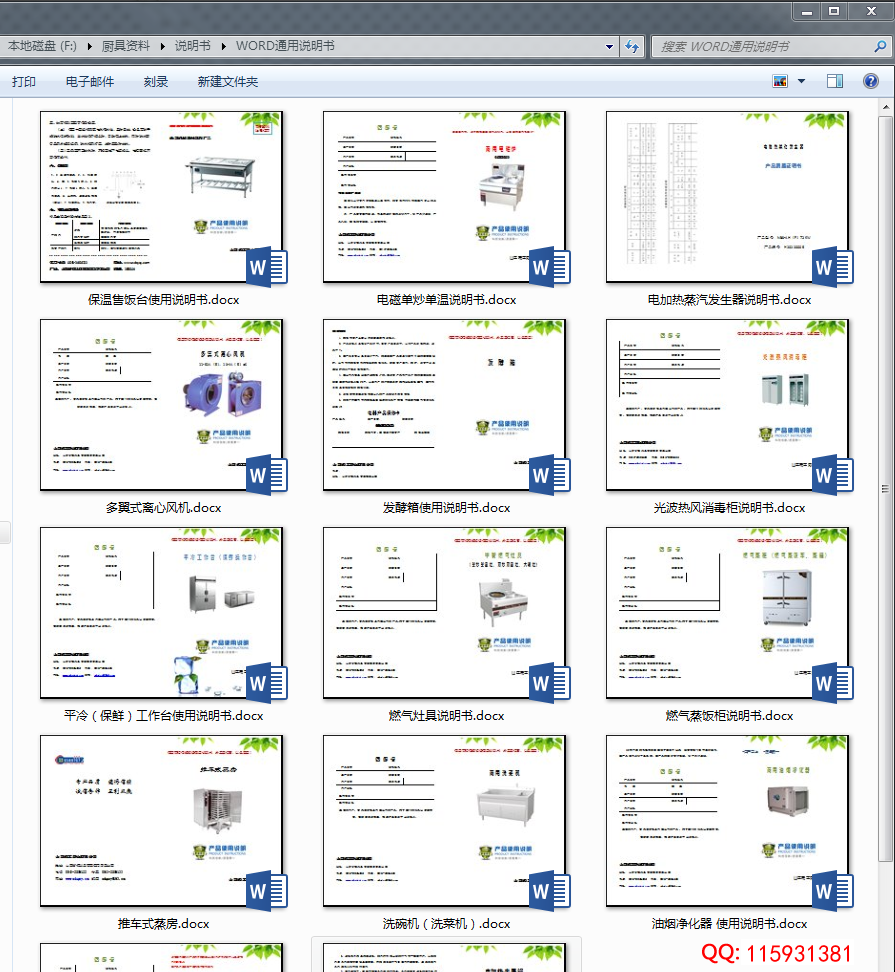Open the Help question mark icon
This screenshot has height=972, width=895.
[870, 82]
